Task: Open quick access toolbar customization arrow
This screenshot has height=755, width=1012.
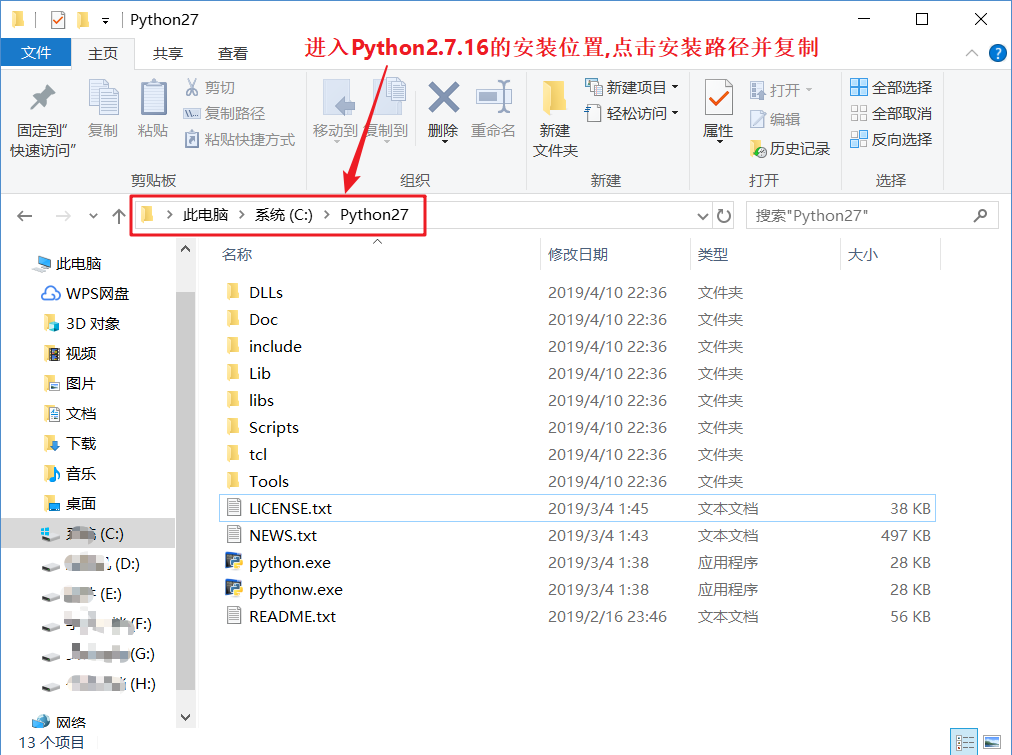Action: [106, 19]
